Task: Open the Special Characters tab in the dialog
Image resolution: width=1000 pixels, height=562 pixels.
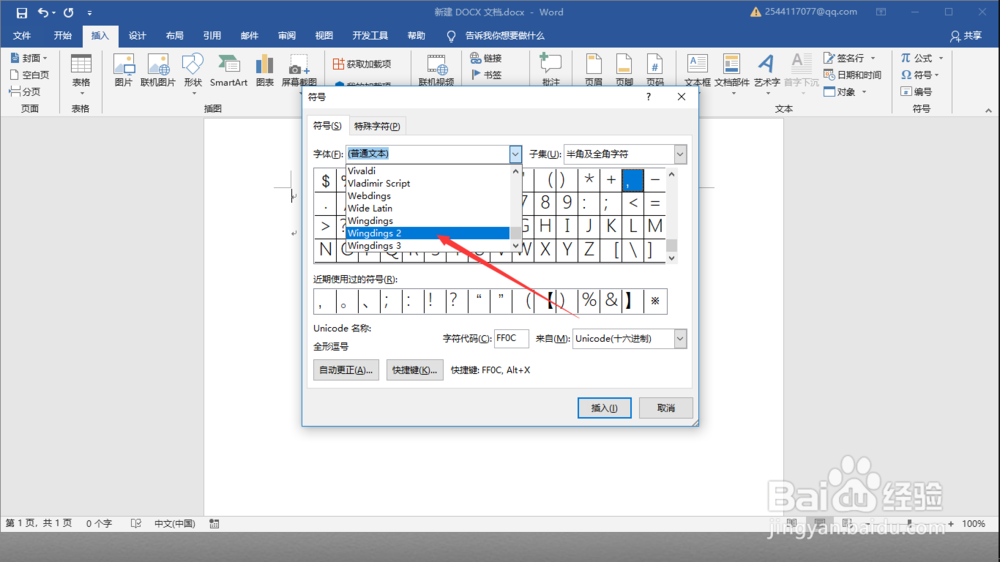Action: click(x=377, y=126)
